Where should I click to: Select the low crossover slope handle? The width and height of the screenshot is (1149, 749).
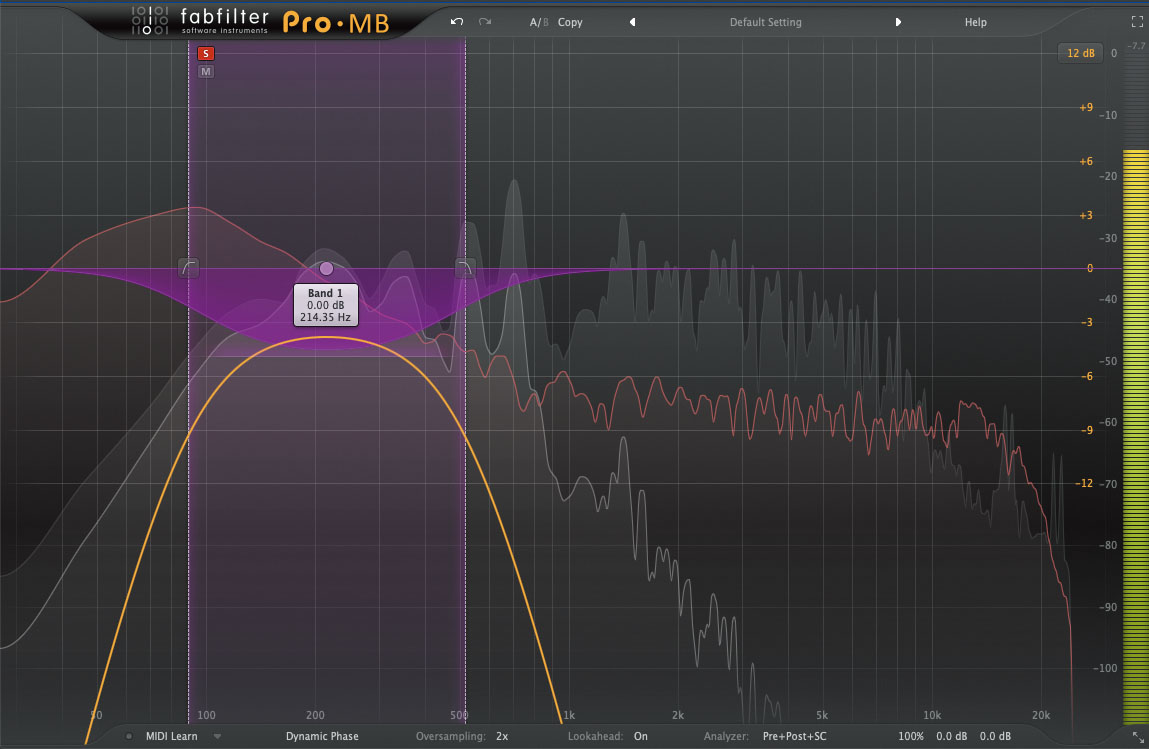[x=188, y=268]
